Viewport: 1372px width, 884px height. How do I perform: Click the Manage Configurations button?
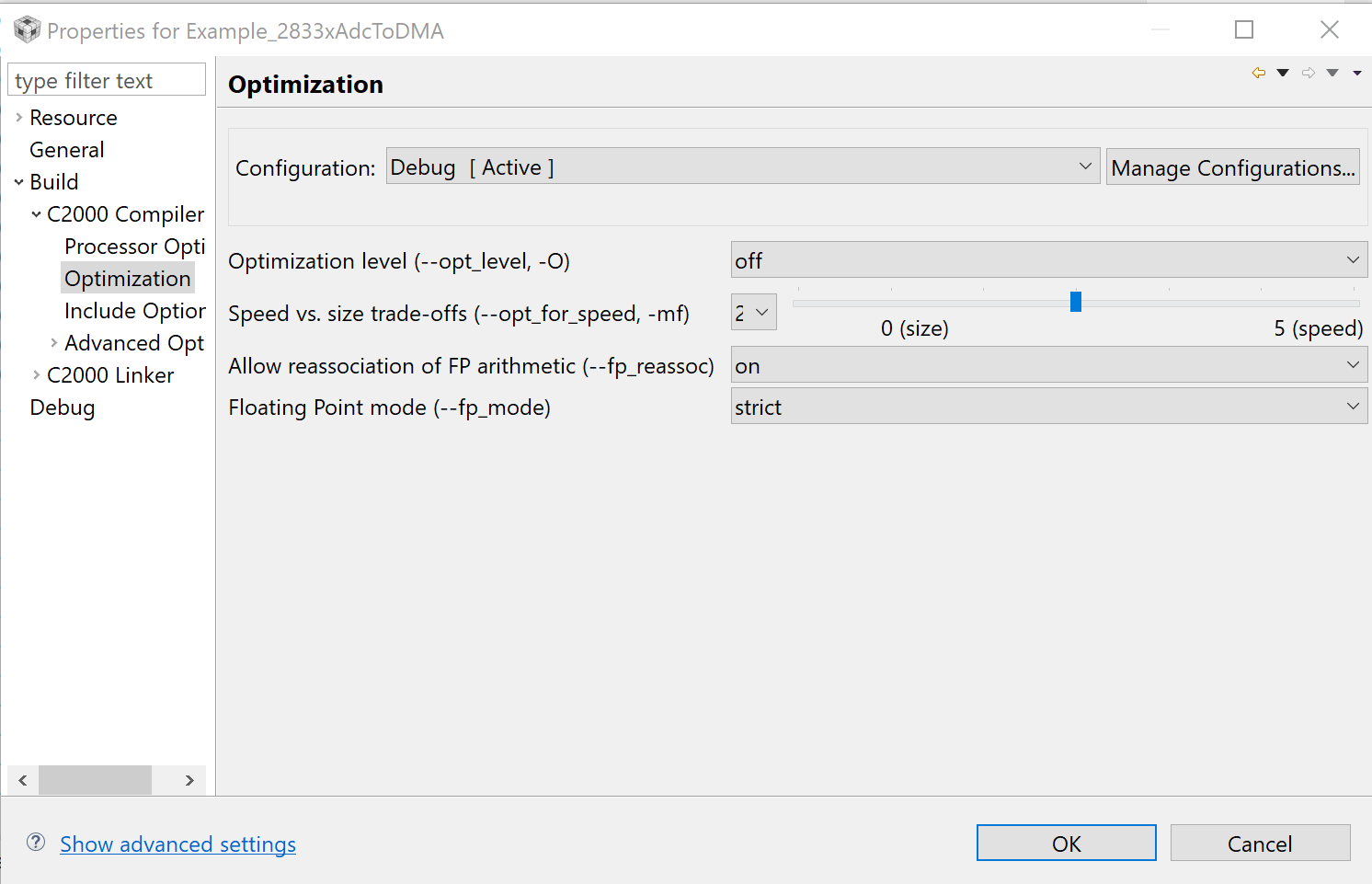[1232, 167]
